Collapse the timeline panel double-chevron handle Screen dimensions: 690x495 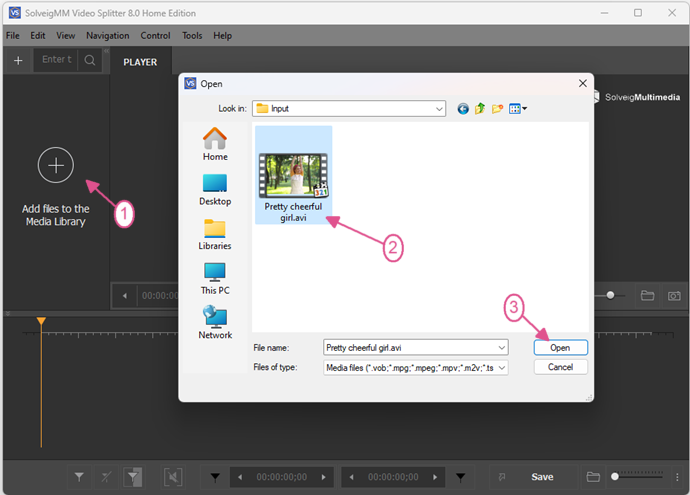(x=7, y=314)
